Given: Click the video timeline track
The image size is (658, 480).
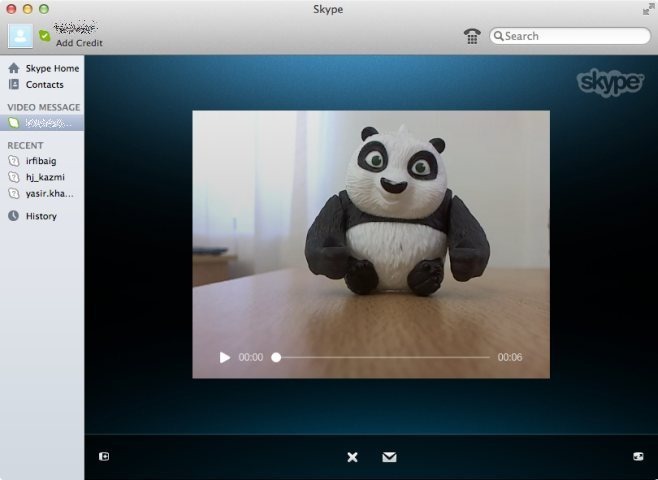Looking at the screenshot, I should pyautogui.click(x=381, y=357).
